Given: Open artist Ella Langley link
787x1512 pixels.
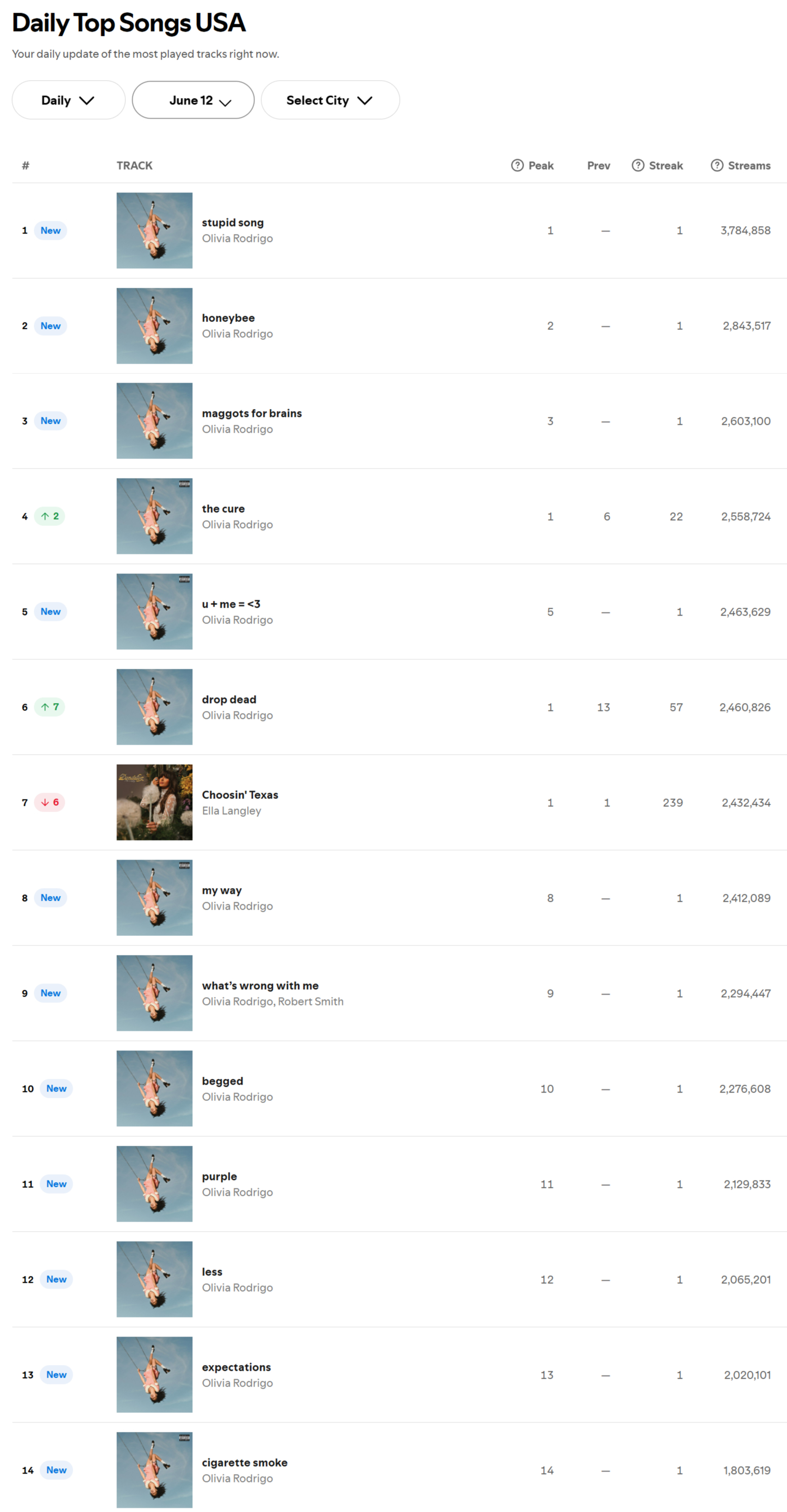Looking at the screenshot, I should [231, 811].
